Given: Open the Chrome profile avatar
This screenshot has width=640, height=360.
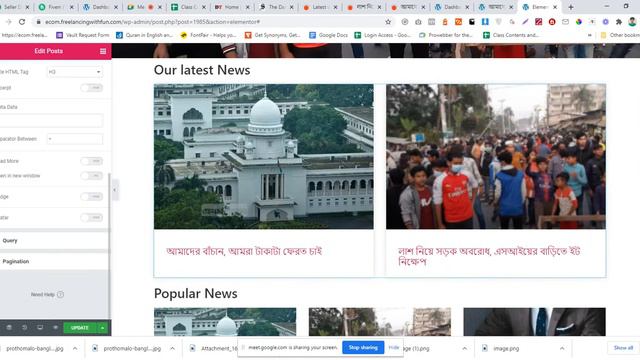Looking at the screenshot, I should pyautogui.click(x=632, y=22).
